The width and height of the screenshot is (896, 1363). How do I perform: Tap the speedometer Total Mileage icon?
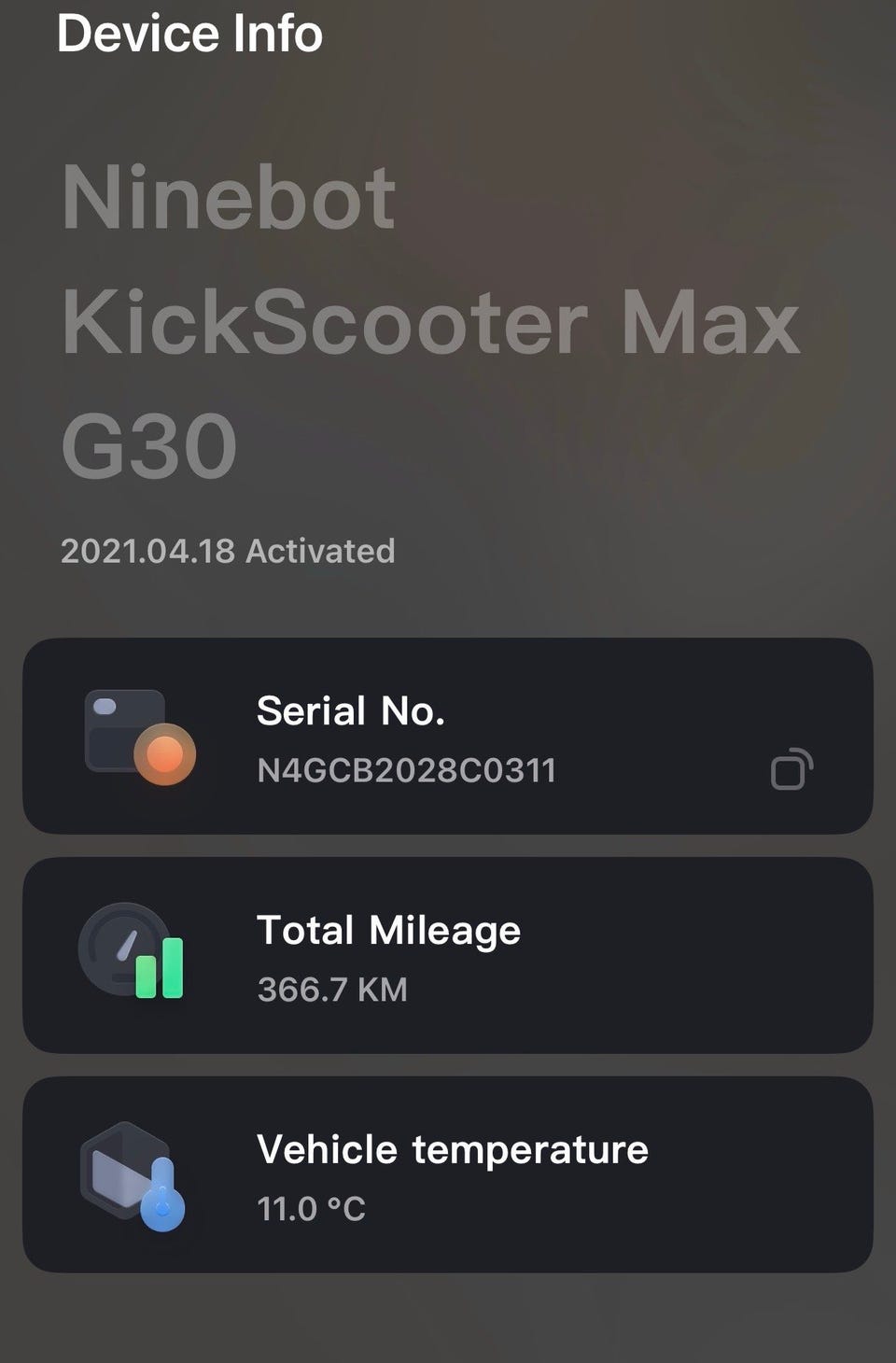pyautogui.click(x=131, y=951)
